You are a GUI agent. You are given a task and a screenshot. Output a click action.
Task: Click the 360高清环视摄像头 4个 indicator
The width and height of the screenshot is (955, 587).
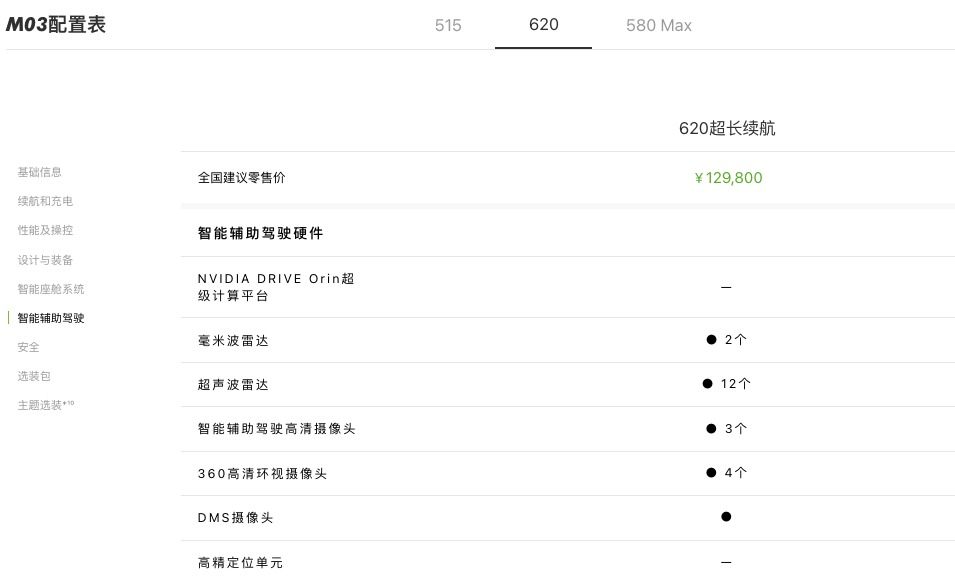[x=727, y=473]
